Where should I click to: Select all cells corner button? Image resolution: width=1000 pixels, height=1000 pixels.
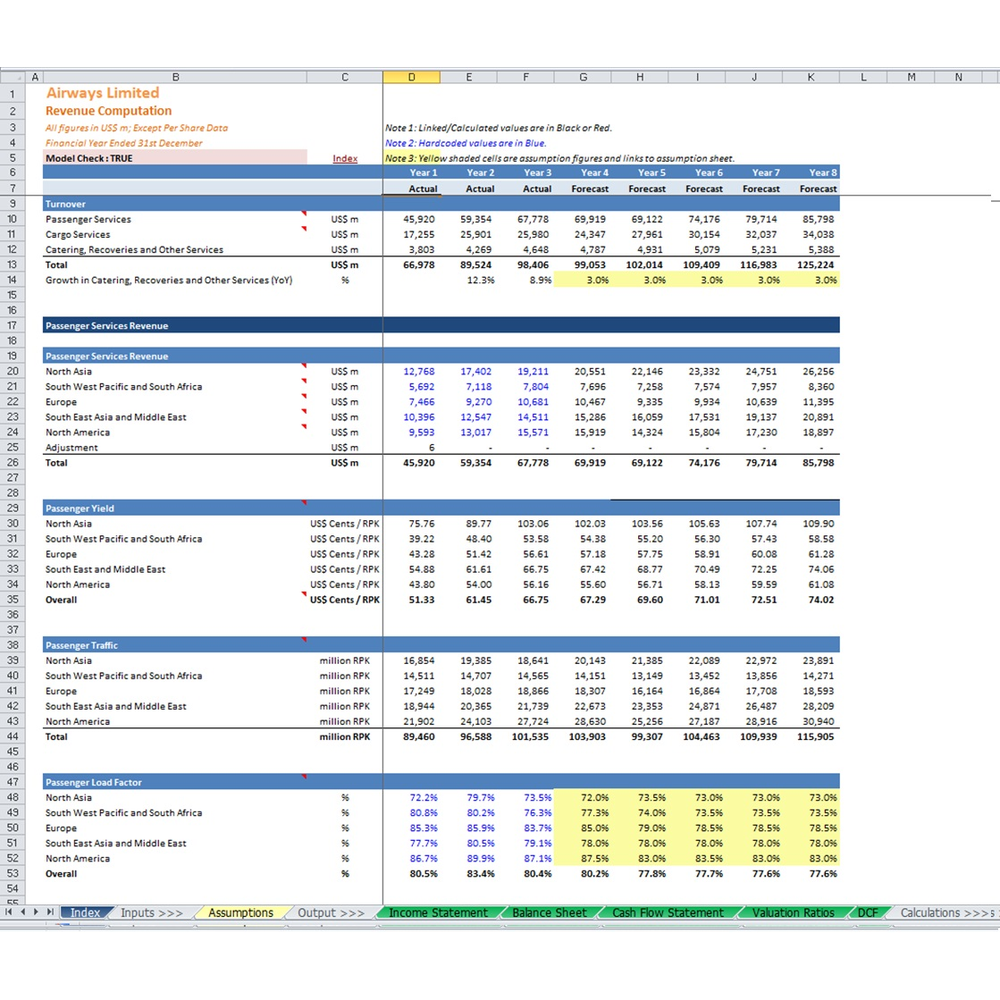click(13, 77)
